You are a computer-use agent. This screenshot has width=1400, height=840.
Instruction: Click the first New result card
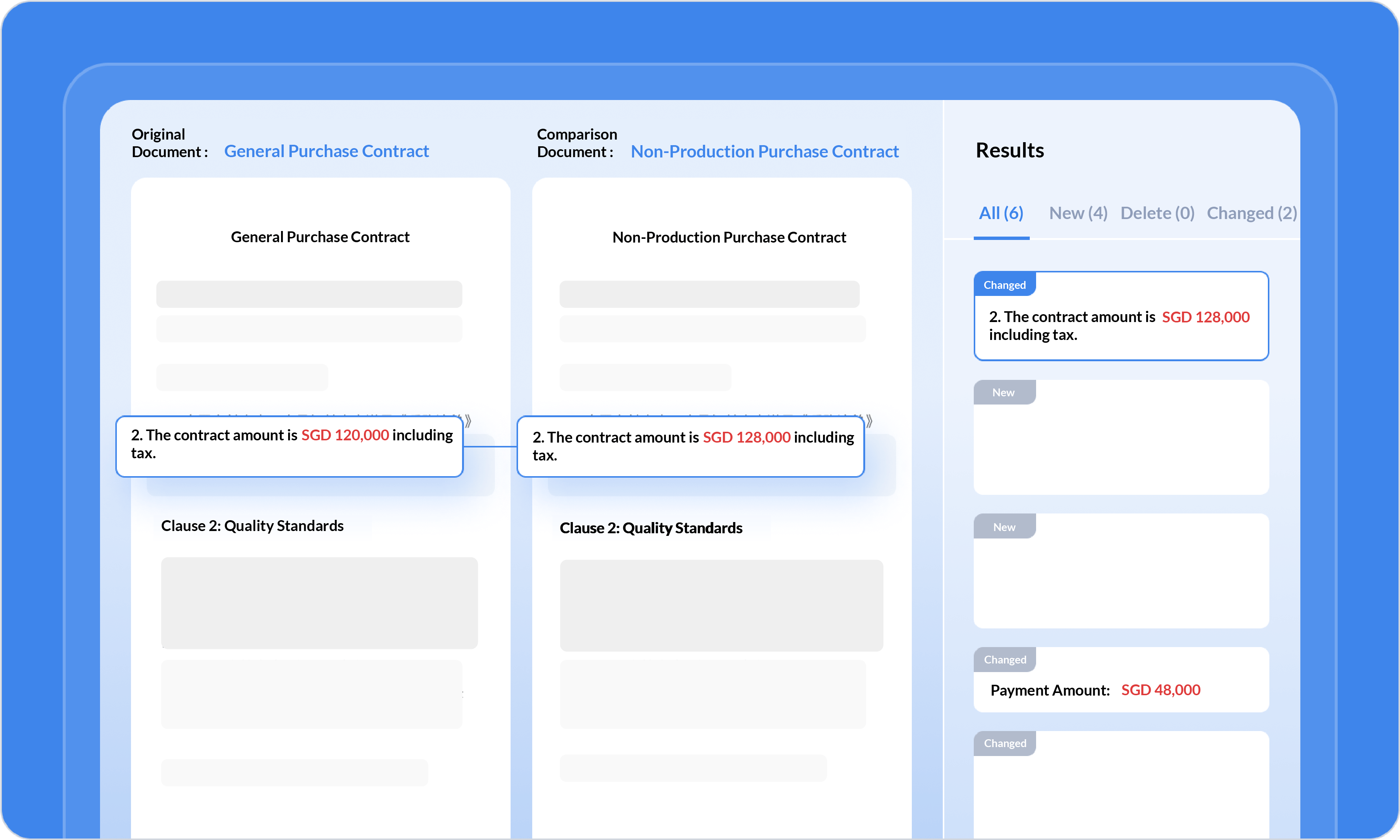pos(1120,447)
